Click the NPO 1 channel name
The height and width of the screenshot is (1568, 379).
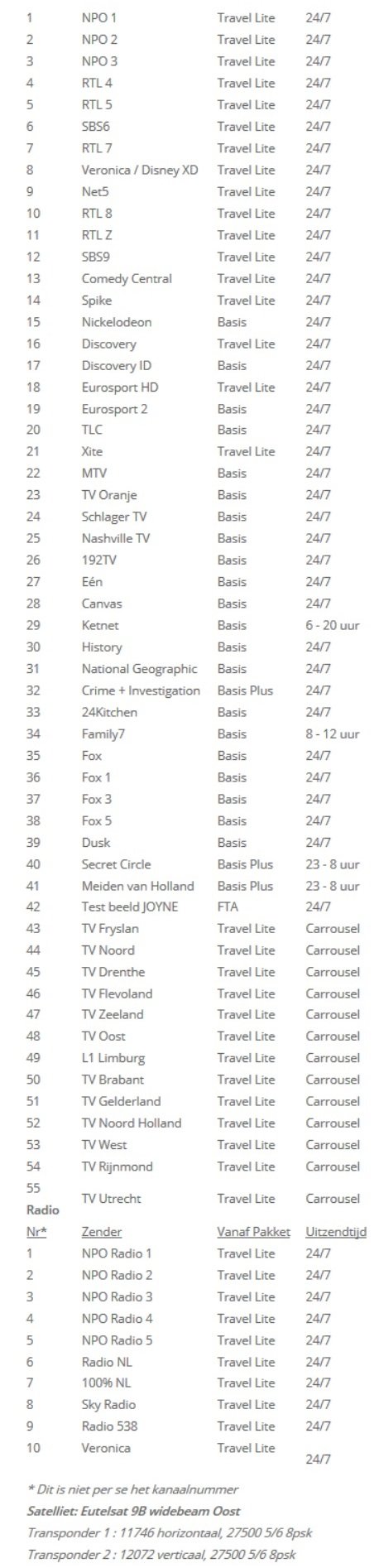click(x=99, y=17)
